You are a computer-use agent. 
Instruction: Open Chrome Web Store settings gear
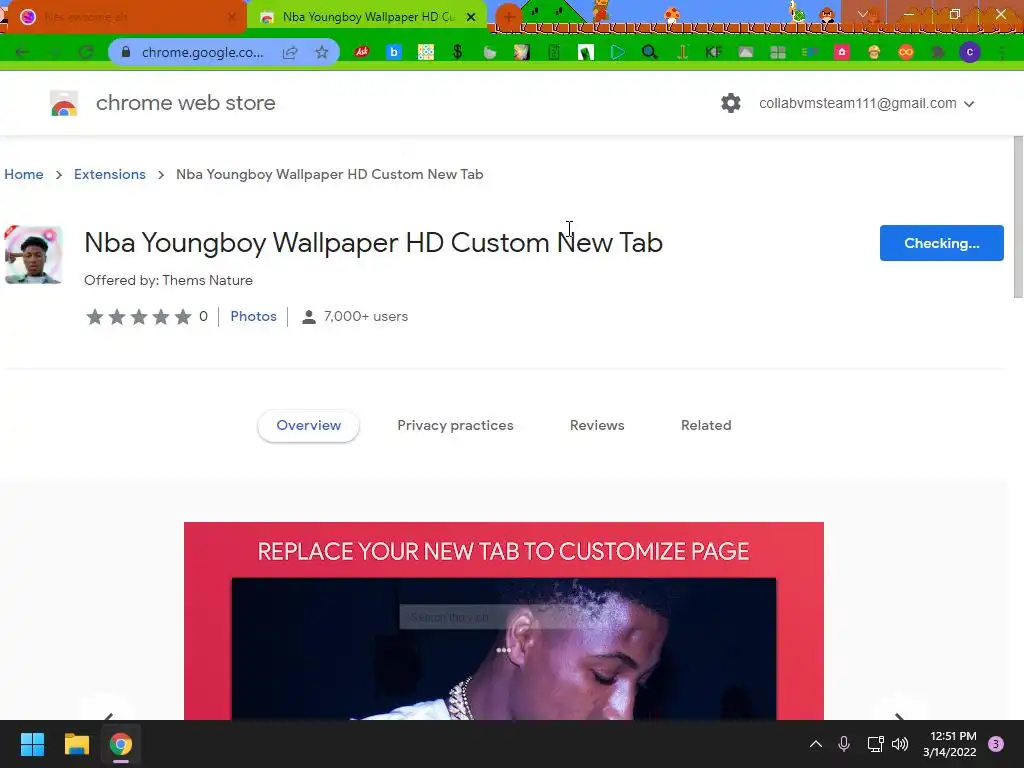tap(731, 103)
